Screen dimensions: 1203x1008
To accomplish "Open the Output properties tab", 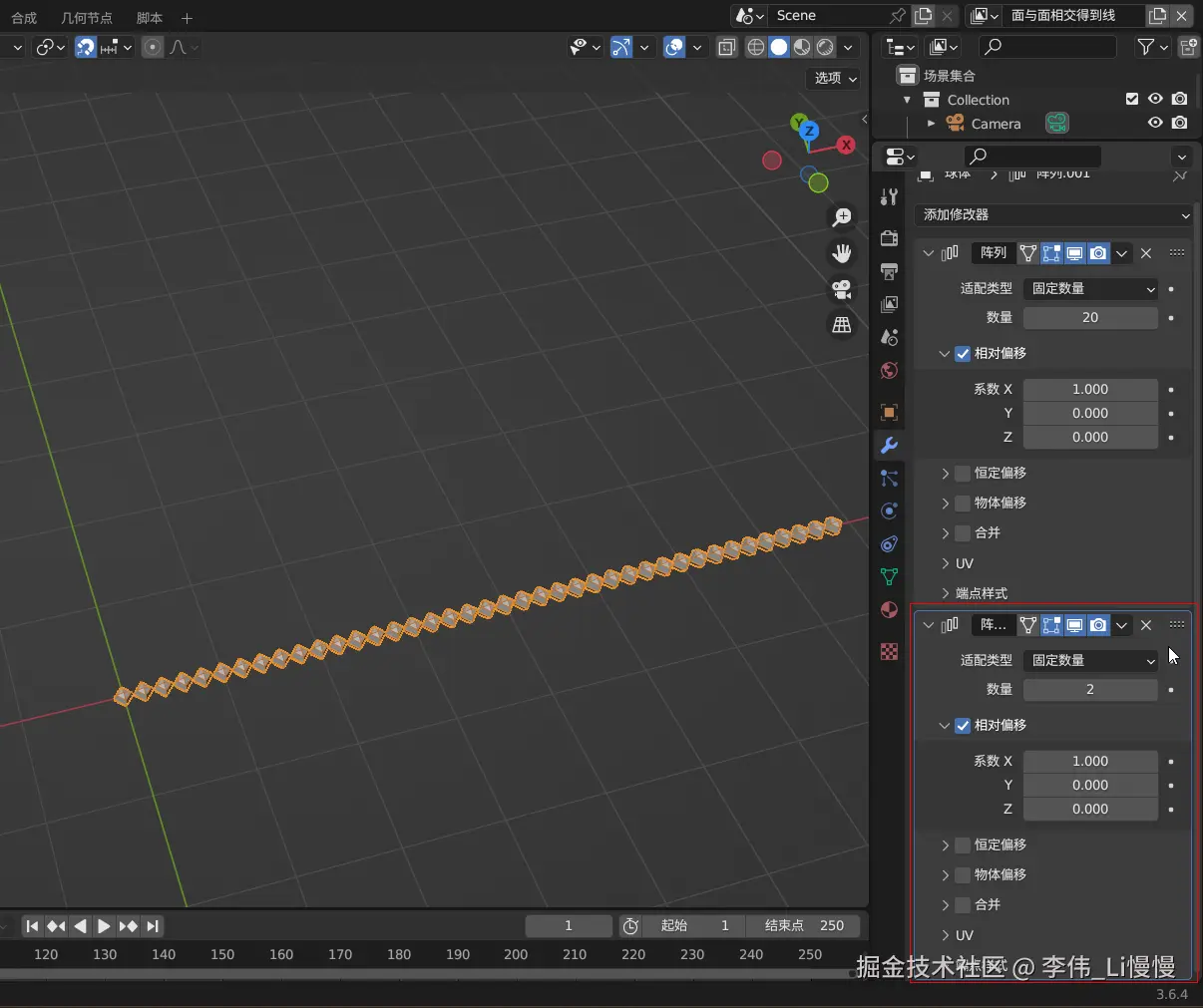I will tap(889, 271).
